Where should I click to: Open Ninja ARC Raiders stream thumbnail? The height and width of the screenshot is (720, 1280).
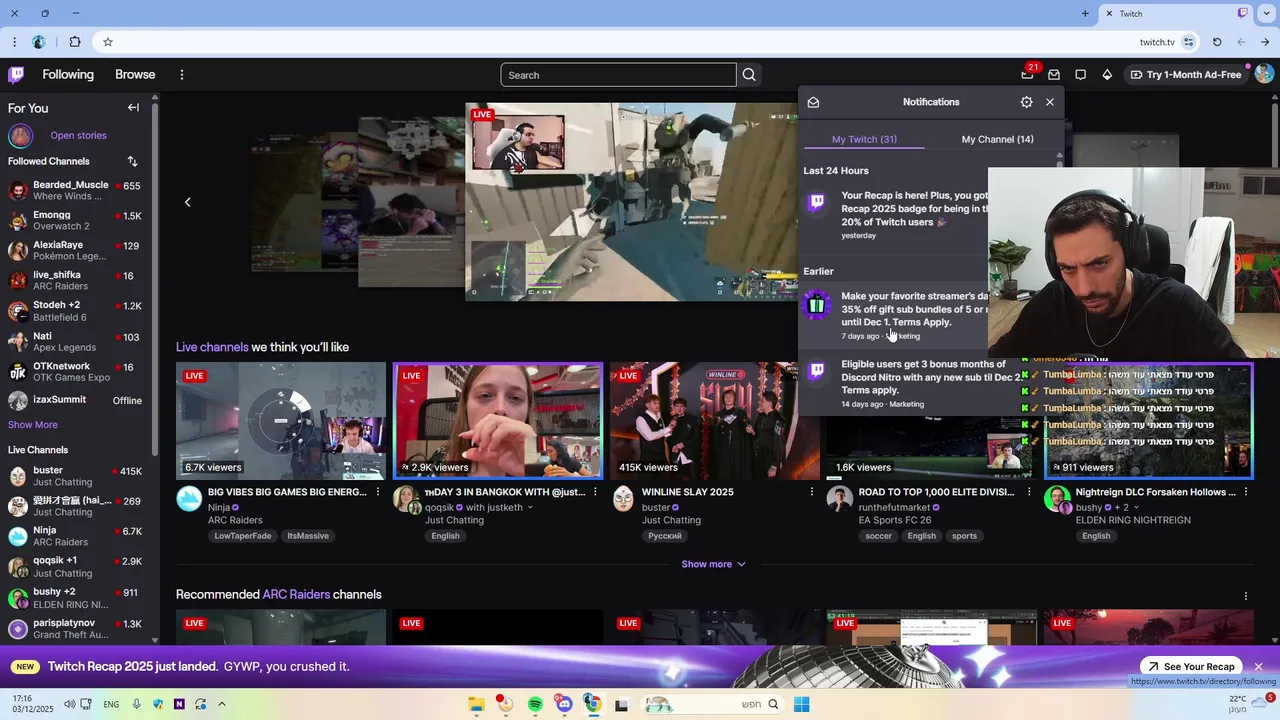click(x=281, y=420)
